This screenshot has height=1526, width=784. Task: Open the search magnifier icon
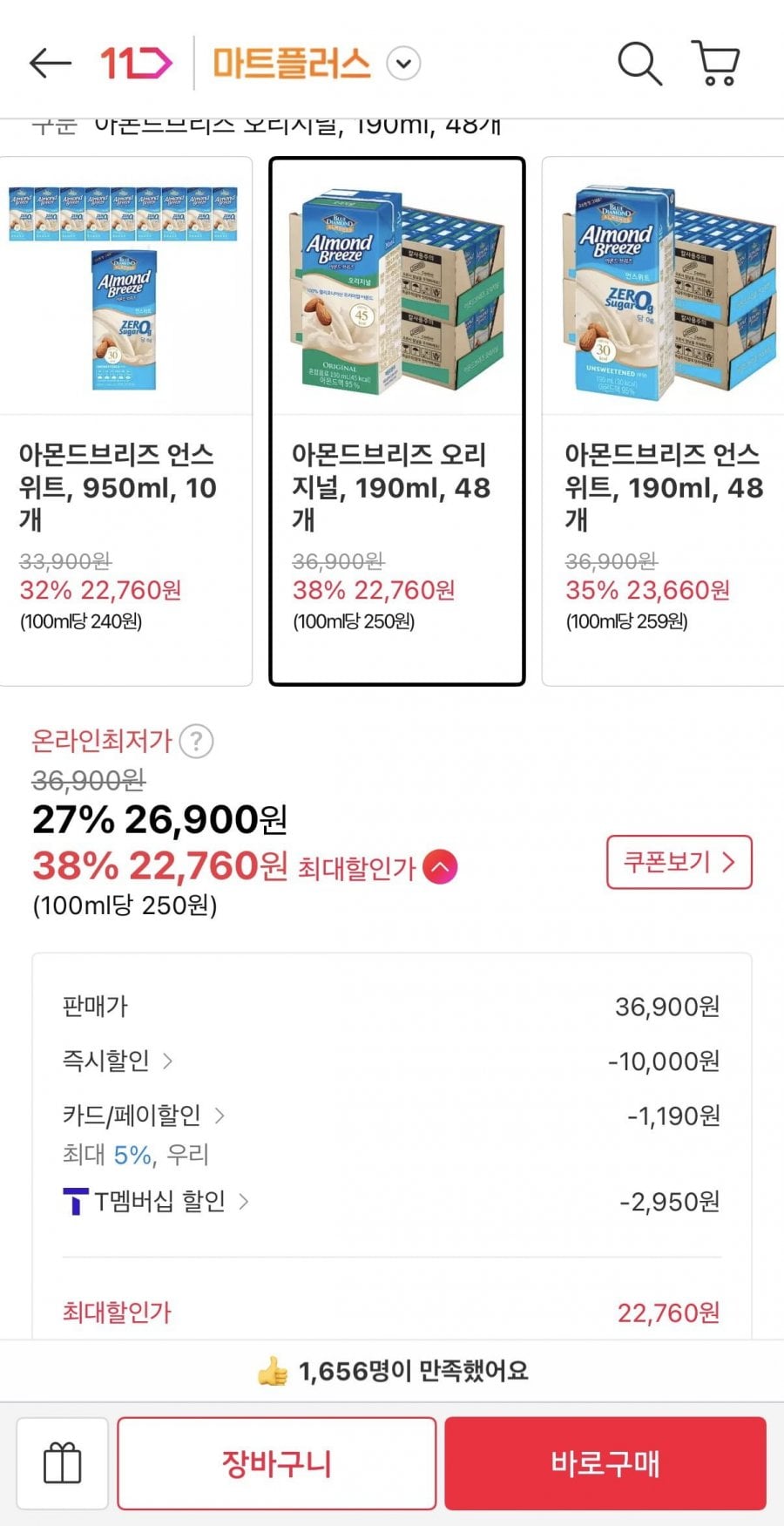[639, 63]
